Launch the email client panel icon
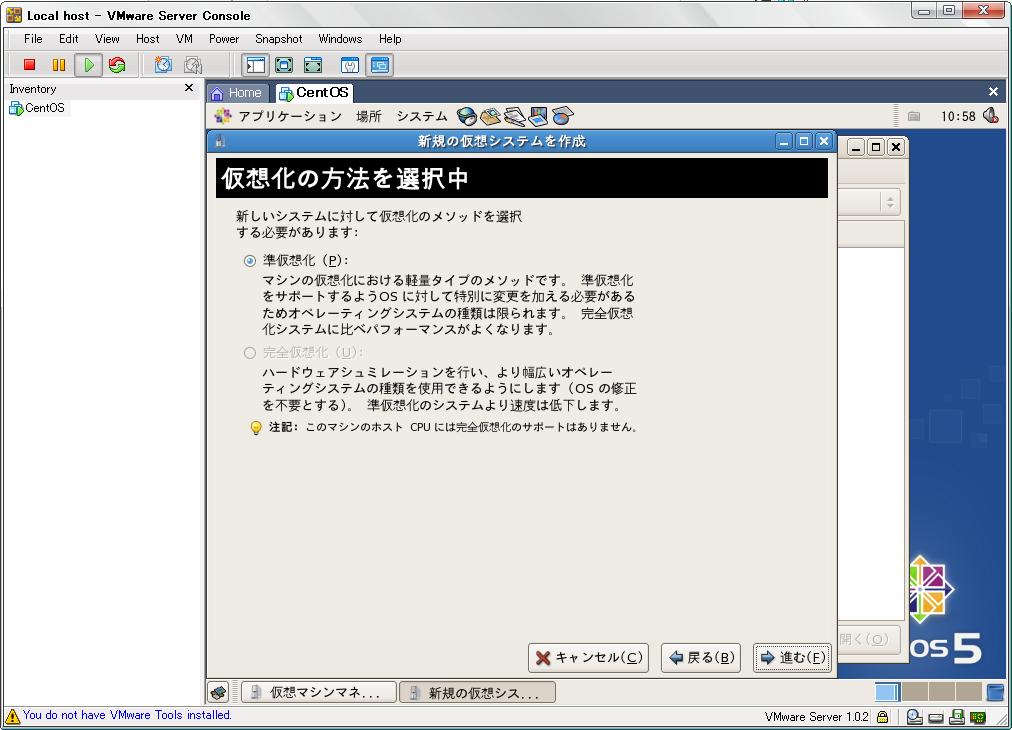The height and width of the screenshot is (730, 1012). tap(491, 116)
